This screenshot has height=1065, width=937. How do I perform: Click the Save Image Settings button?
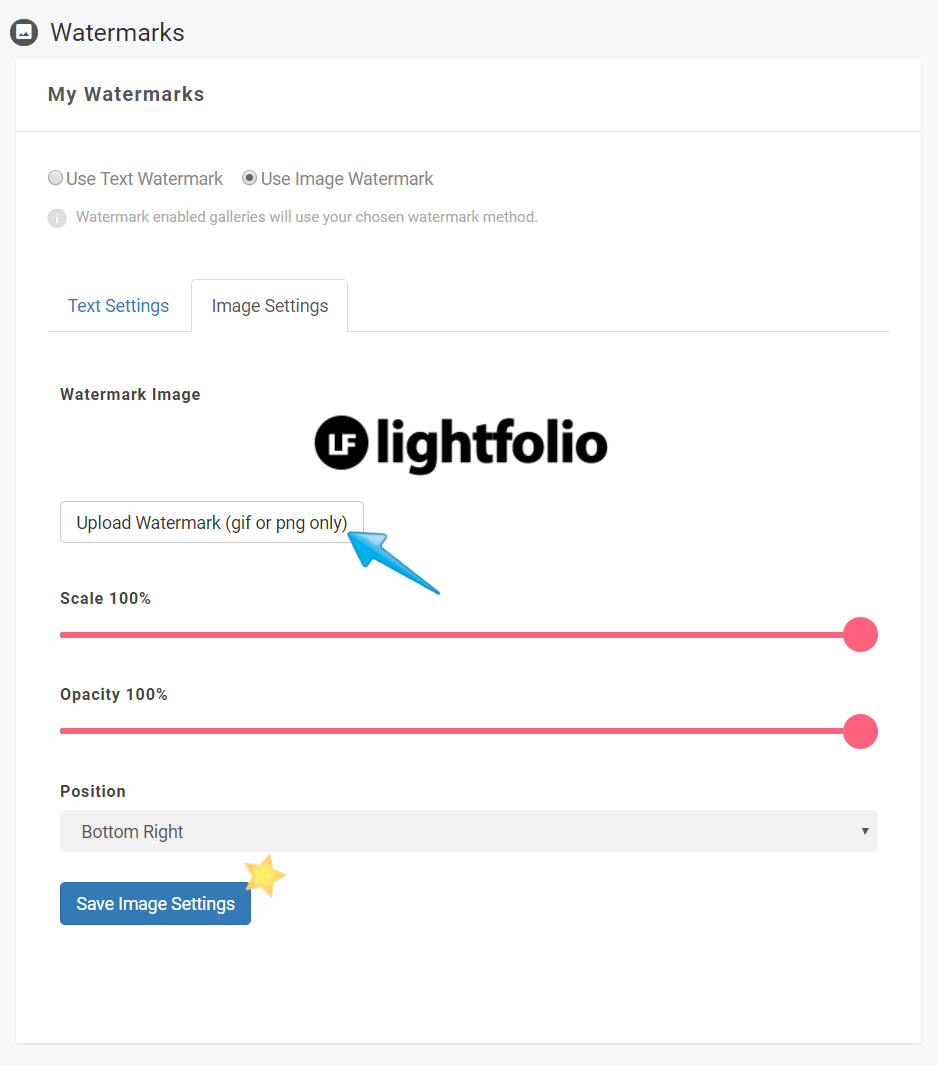155,903
